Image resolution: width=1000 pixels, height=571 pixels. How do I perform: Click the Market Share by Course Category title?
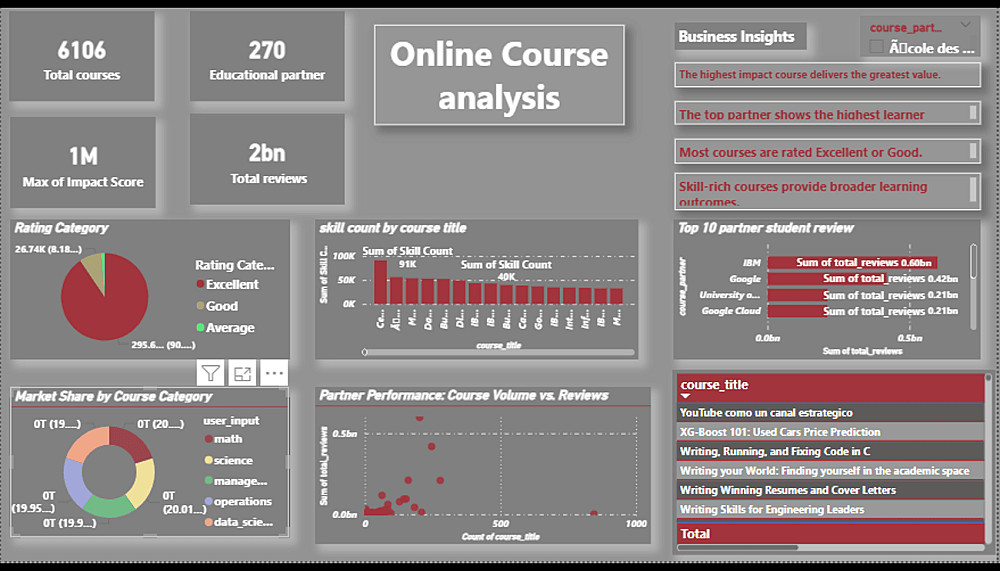coord(114,396)
